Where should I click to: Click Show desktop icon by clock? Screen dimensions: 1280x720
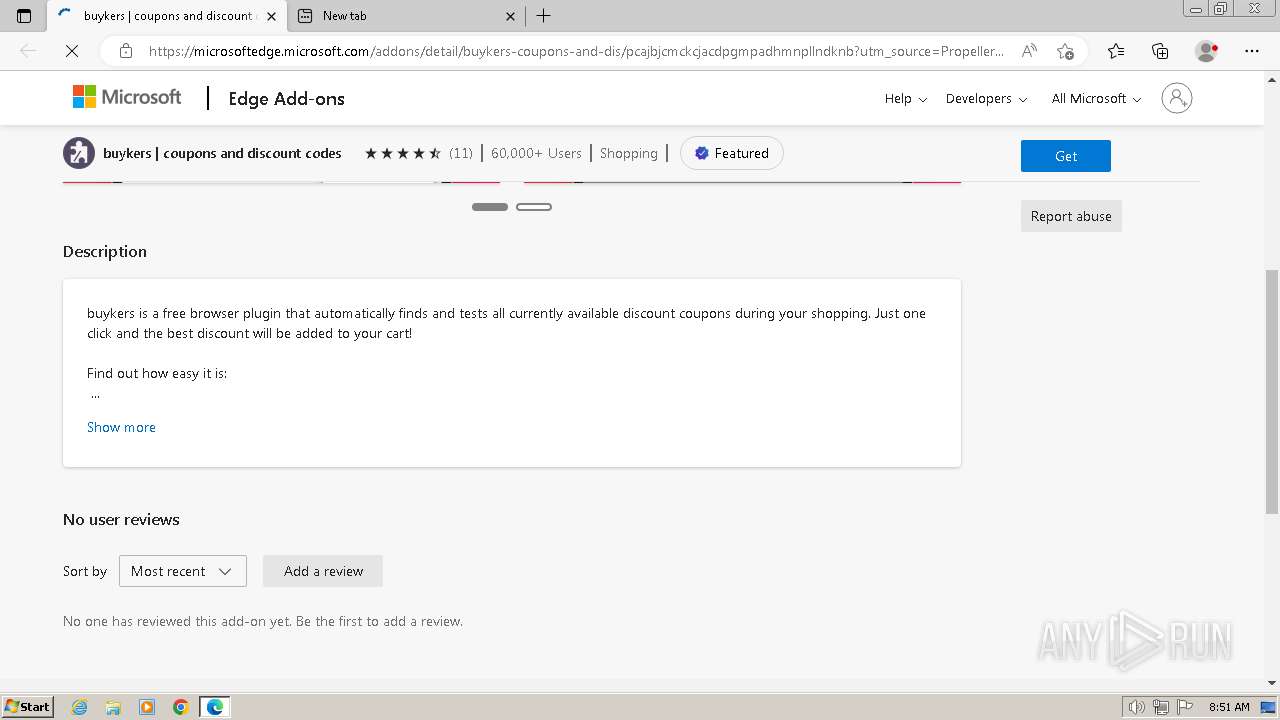click(x=1268, y=707)
